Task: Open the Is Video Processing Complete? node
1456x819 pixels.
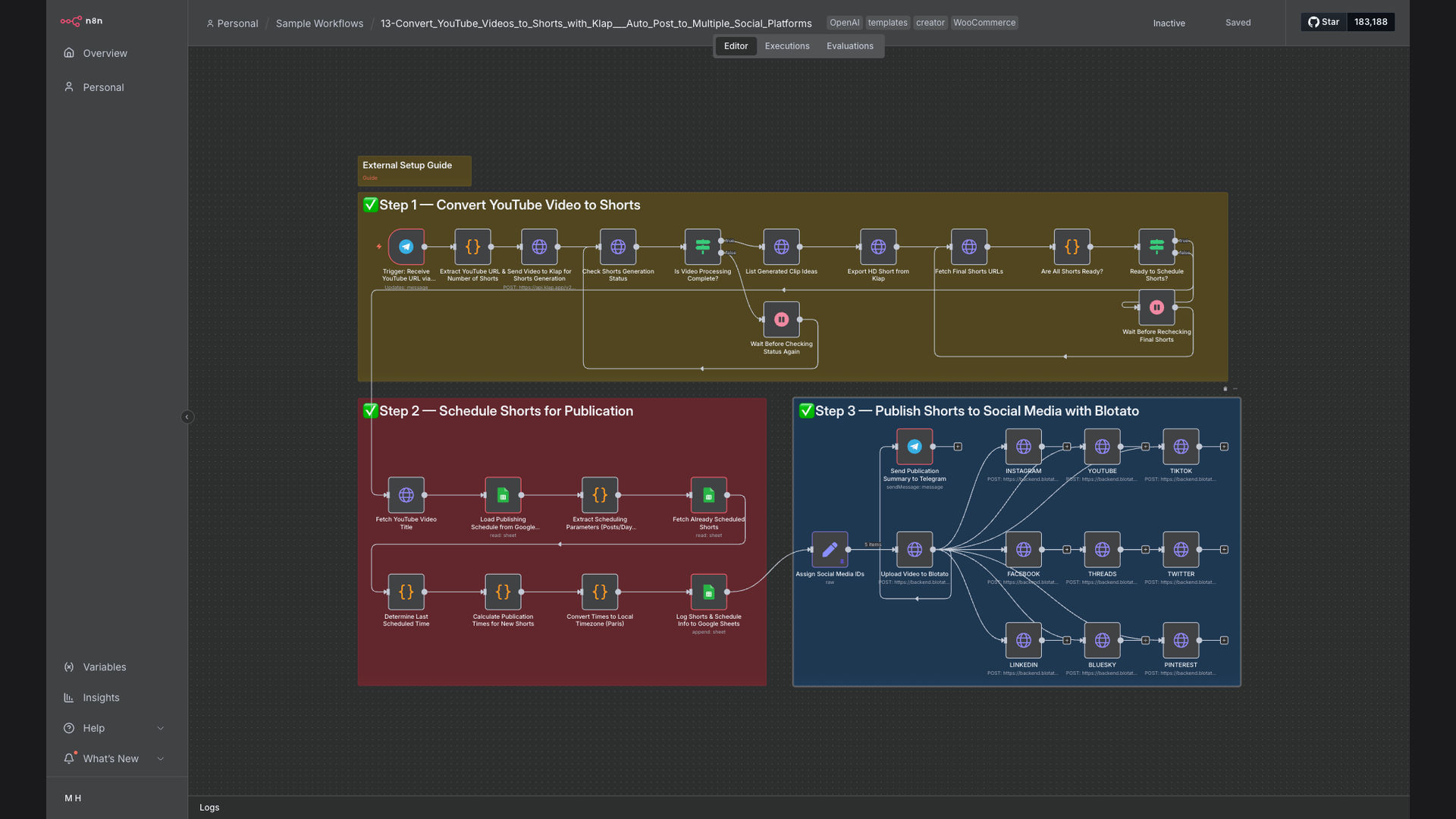Action: 703,246
